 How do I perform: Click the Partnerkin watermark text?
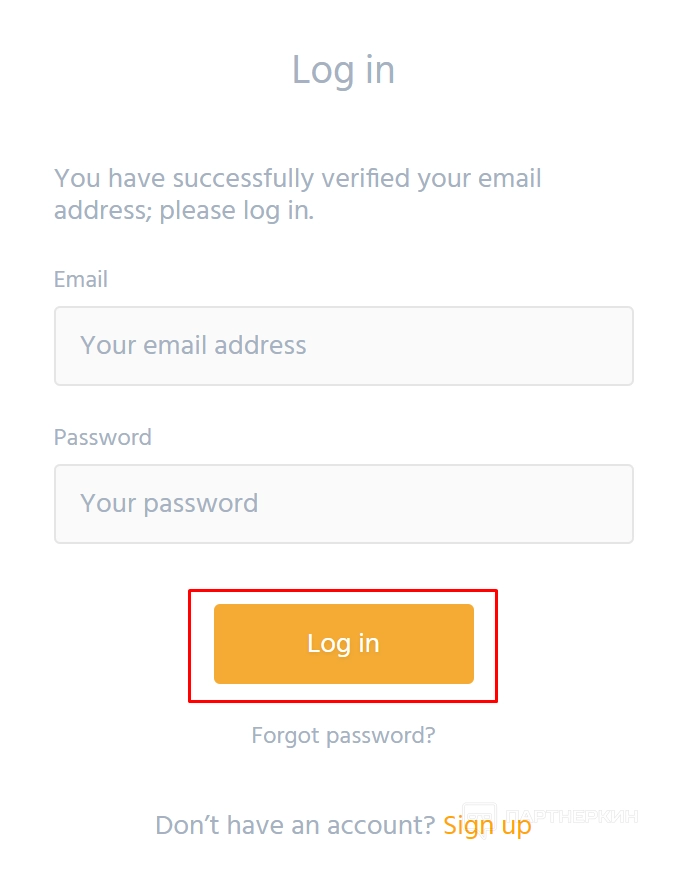pos(570,817)
